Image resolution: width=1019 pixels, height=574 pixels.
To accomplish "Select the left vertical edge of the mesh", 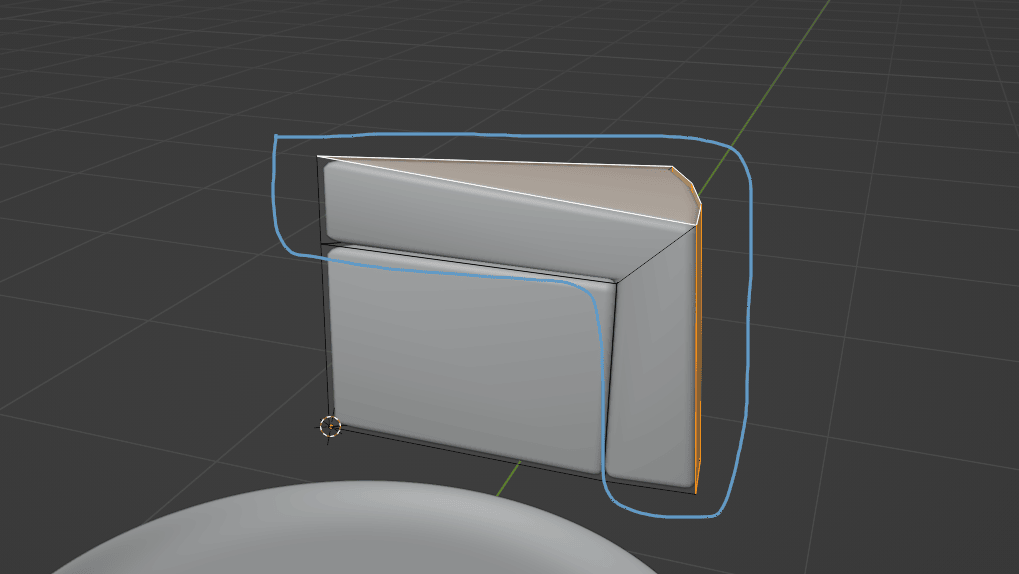I will pos(323,330).
